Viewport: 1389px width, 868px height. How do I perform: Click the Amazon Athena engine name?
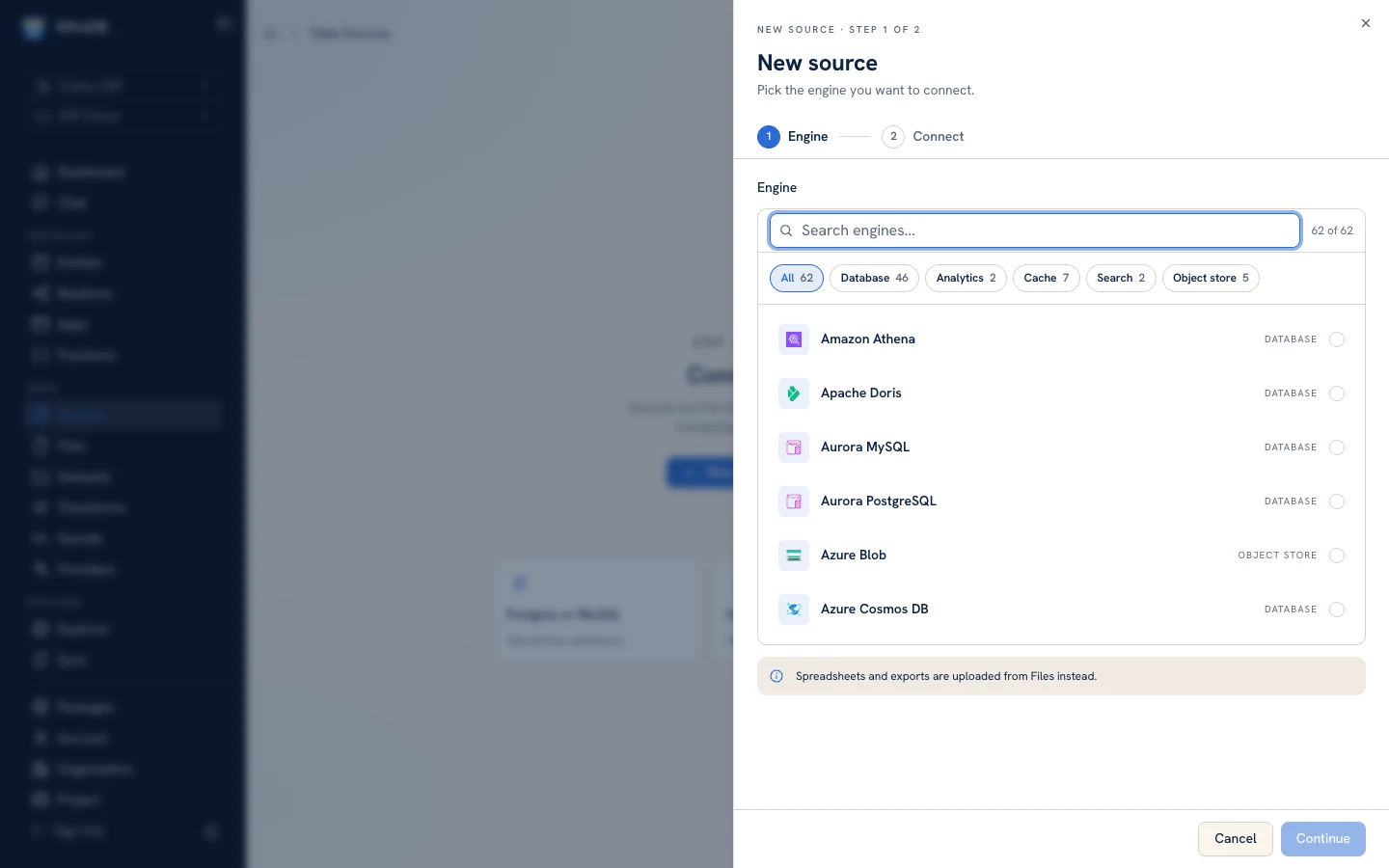click(x=868, y=339)
